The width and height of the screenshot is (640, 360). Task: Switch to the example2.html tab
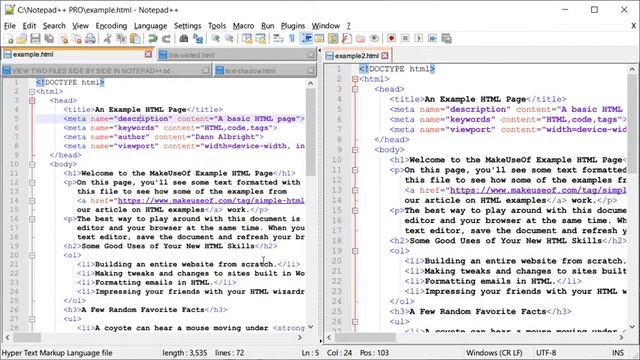tap(357, 56)
